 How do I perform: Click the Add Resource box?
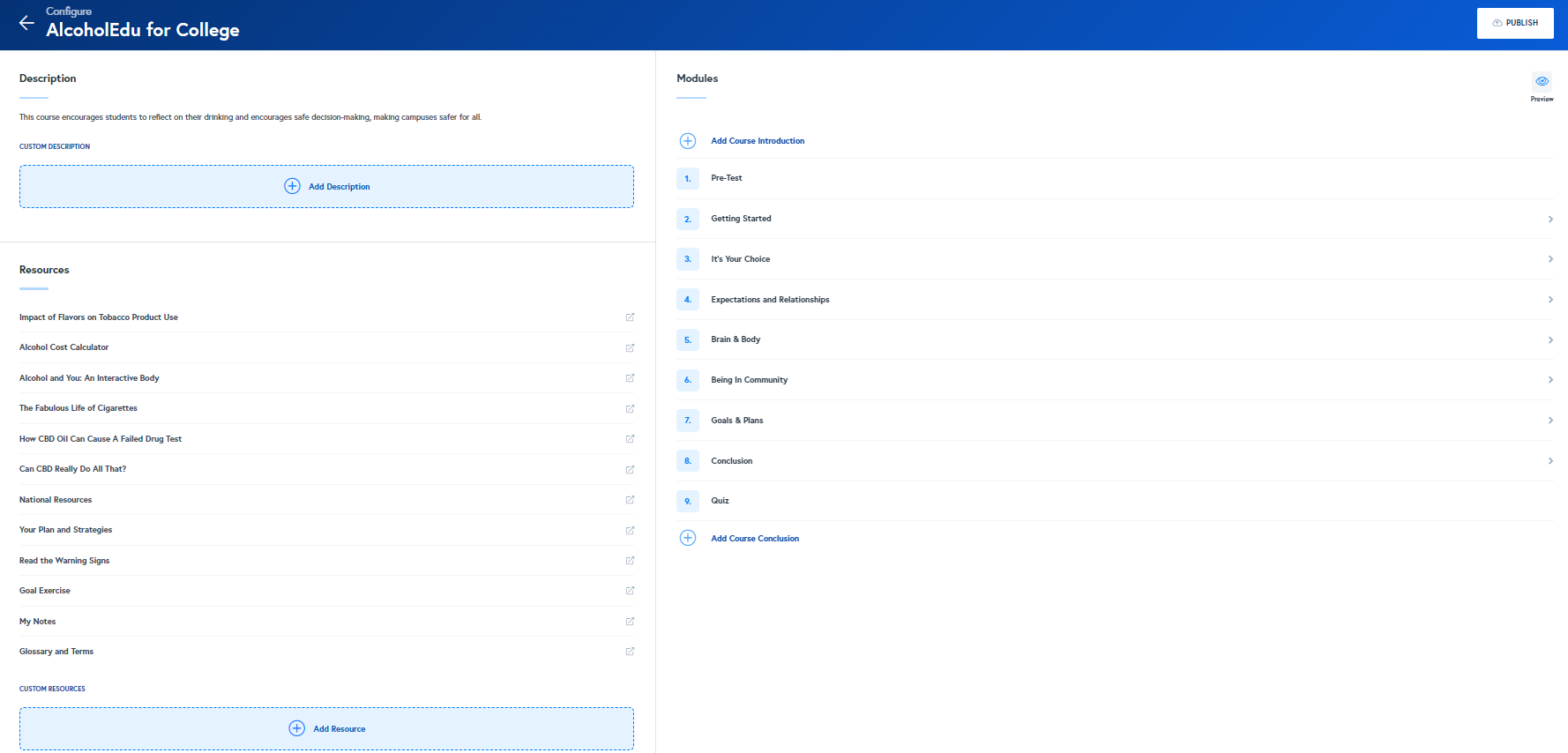(x=326, y=729)
